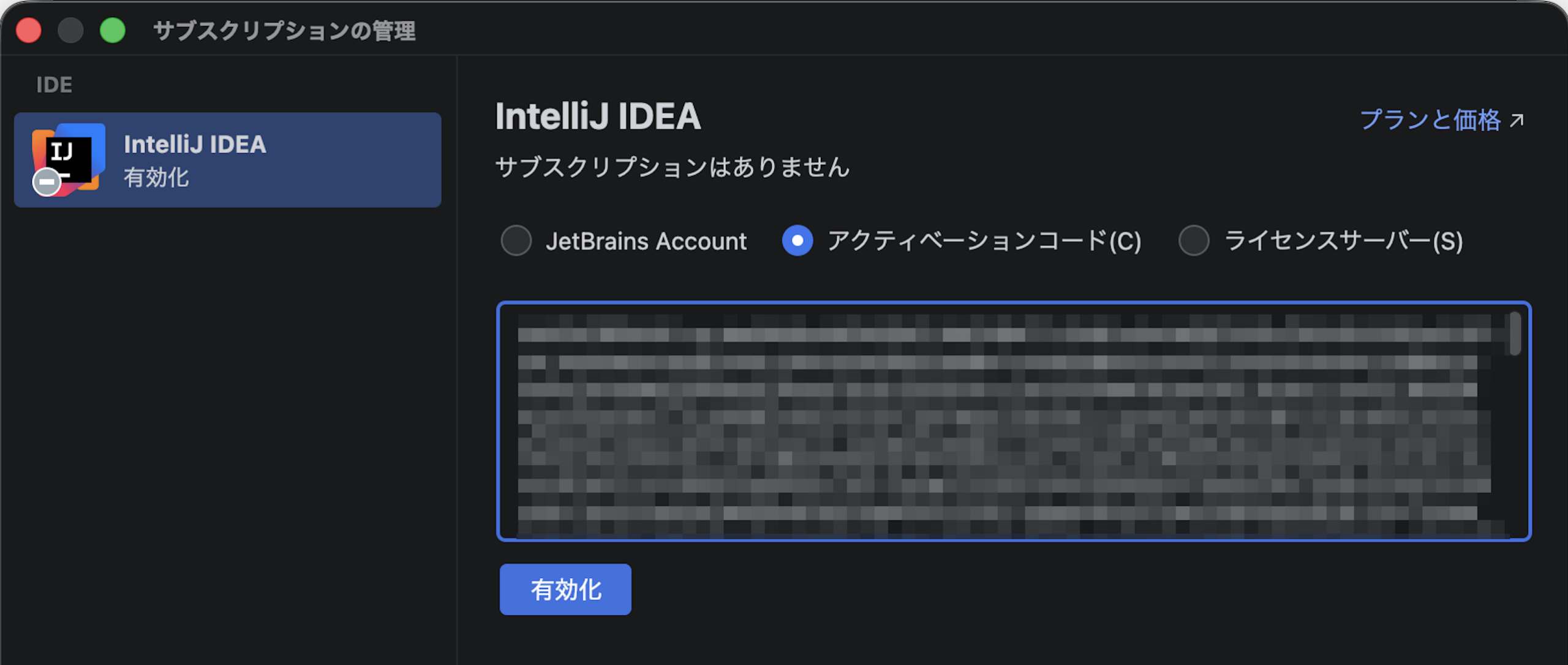Click the green zoom window button
Viewport: 1568px width, 665px height.
tap(113, 31)
